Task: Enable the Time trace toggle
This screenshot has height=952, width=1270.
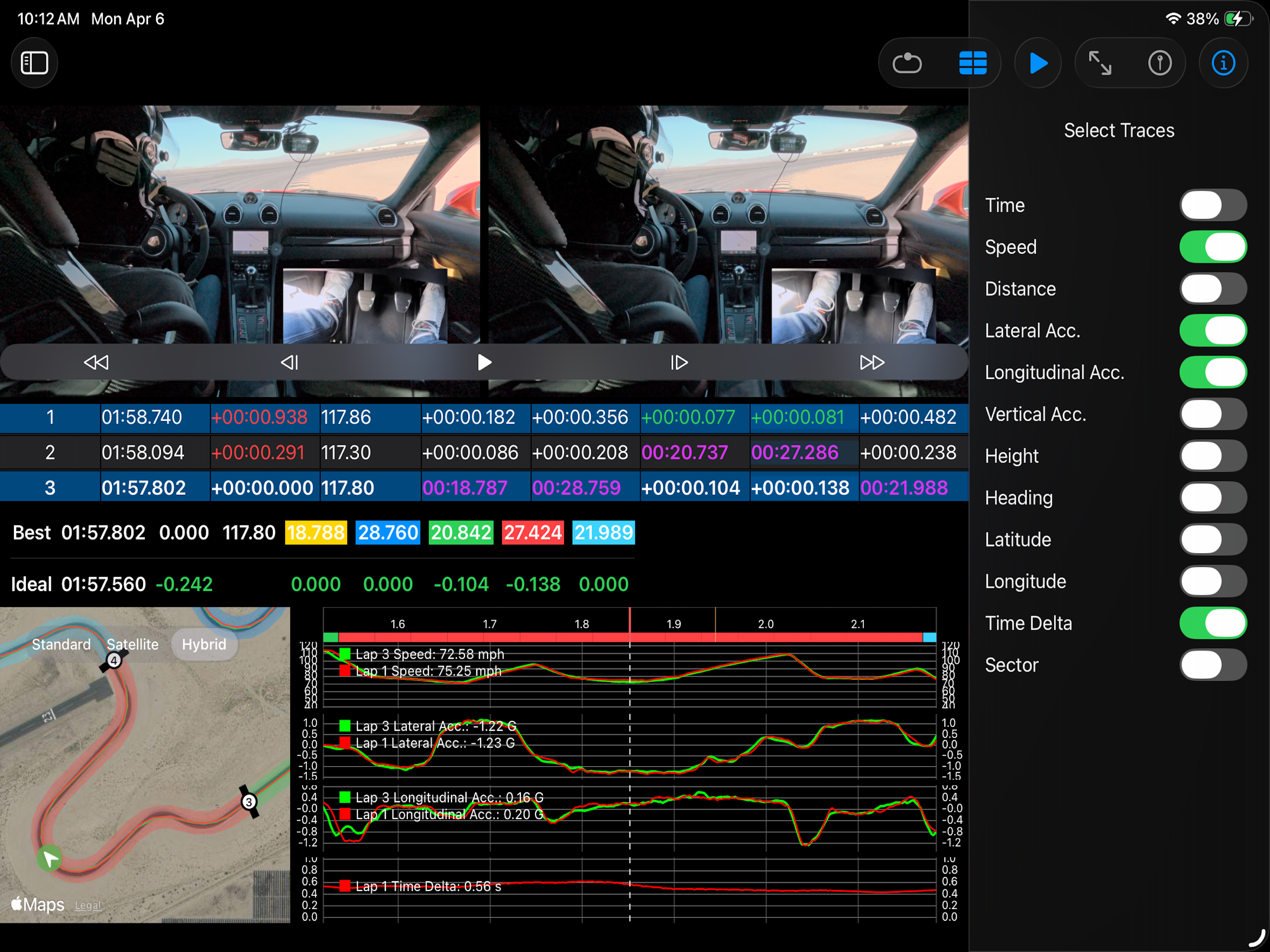Action: pos(1213,205)
